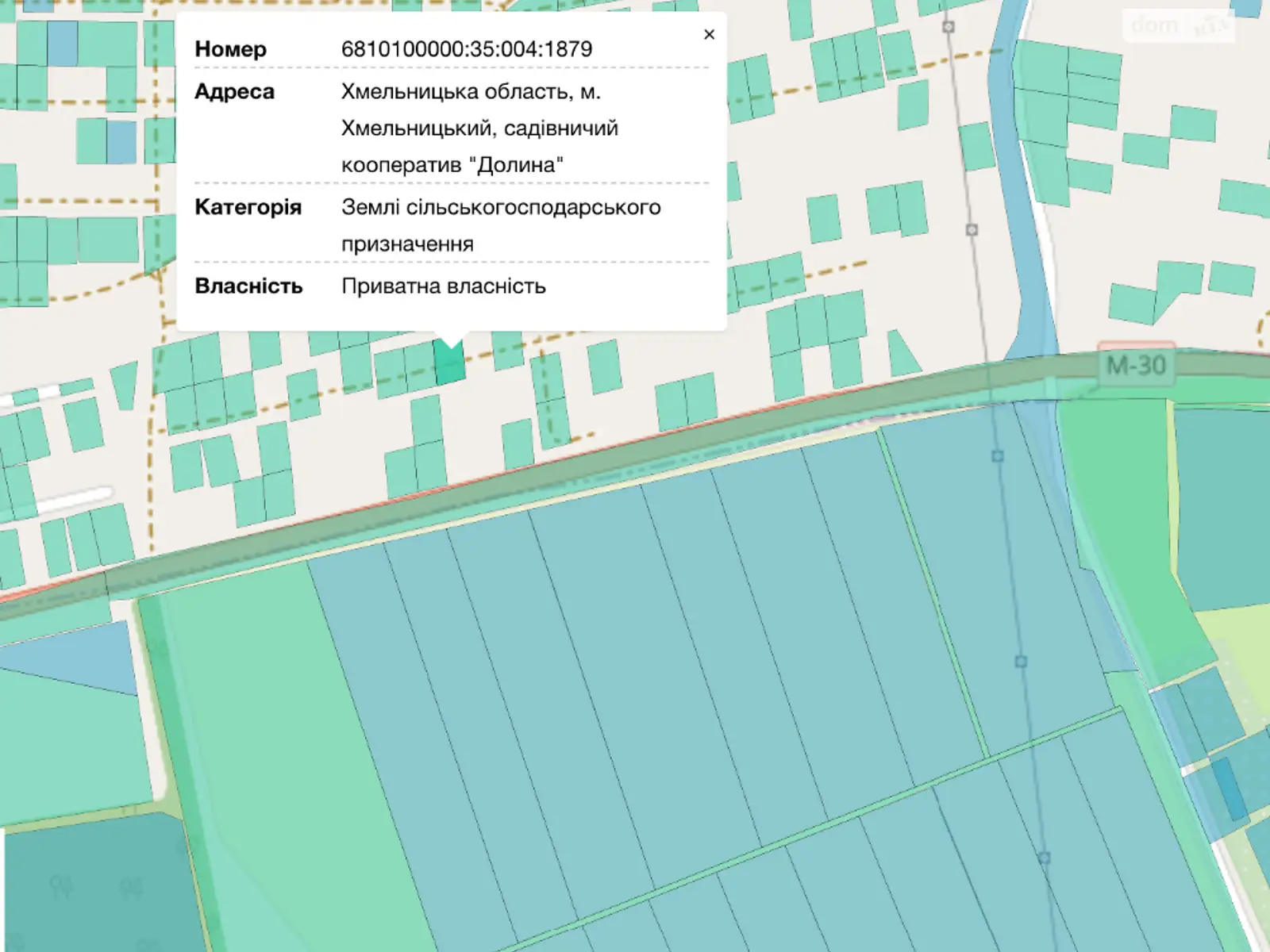
Task: Click the Категорія field label
Action: click(x=248, y=208)
